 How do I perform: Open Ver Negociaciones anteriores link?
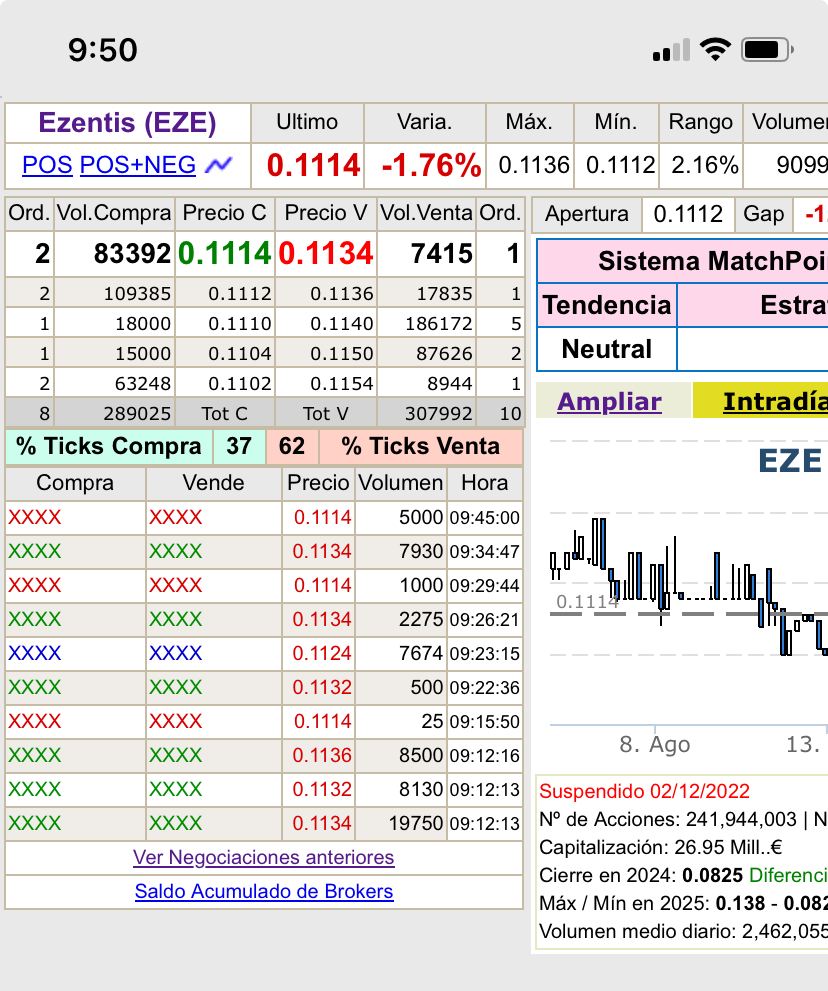point(264,857)
